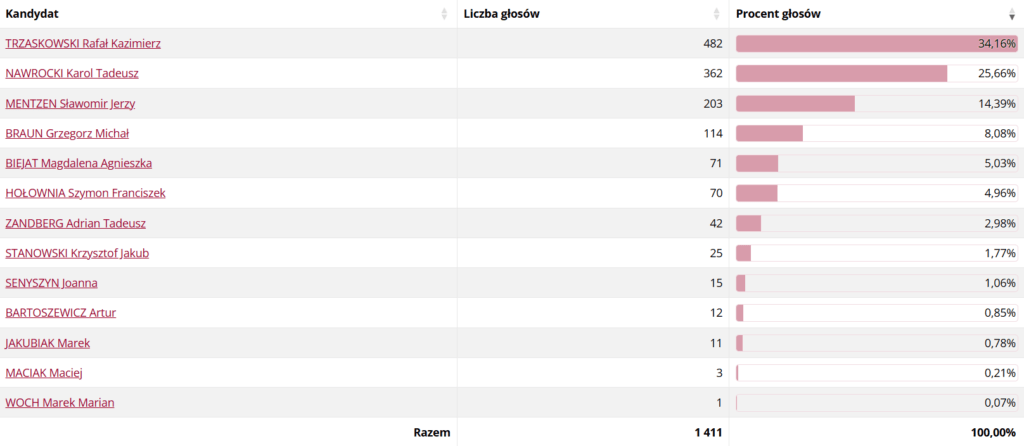Open JAKUBIAK Marek link
1024x446 pixels.
(x=48, y=343)
